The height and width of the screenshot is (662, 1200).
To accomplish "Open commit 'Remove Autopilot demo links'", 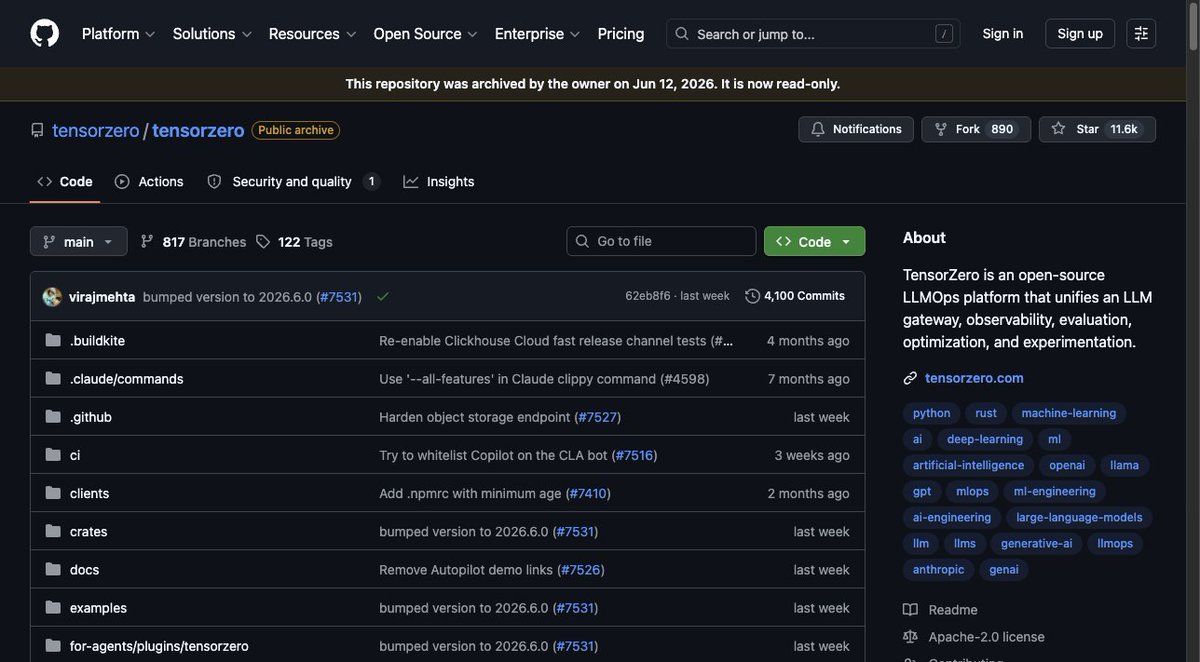I will [x=466, y=569].
